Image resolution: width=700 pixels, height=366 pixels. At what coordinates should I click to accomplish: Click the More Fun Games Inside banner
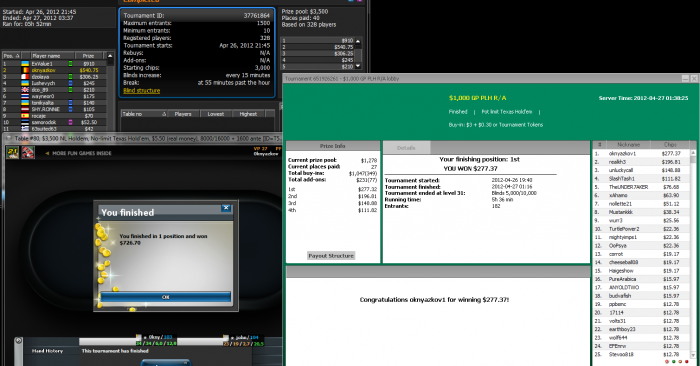79,153
